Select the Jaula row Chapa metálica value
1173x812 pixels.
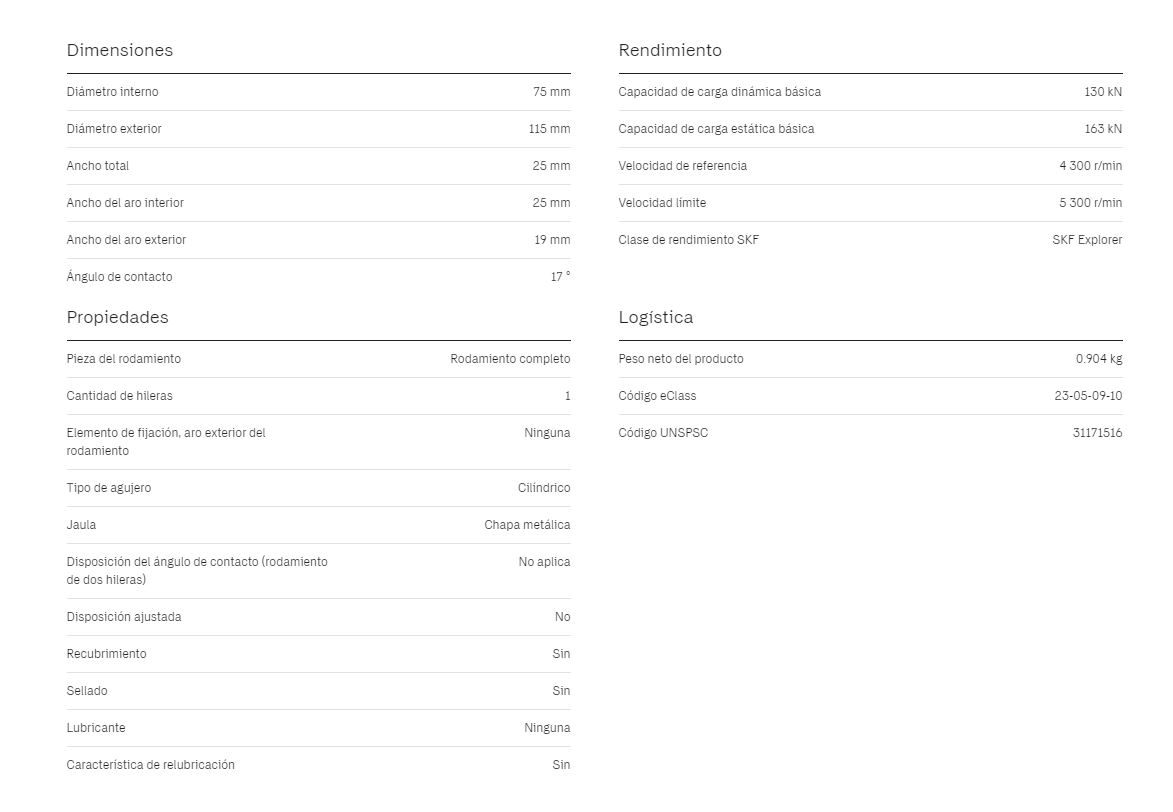pos(527,525)
